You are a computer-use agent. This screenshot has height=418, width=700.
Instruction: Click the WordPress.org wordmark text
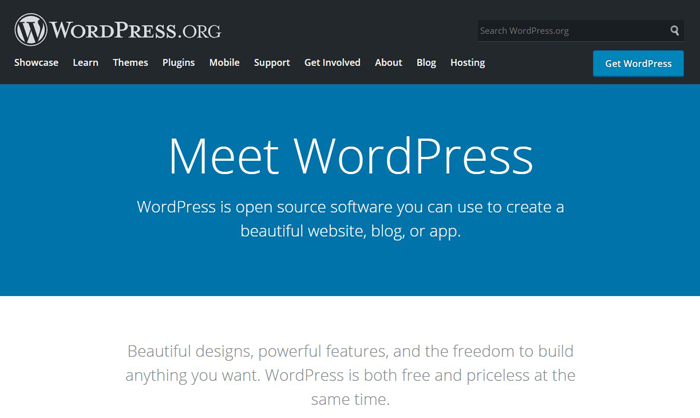click(x=135, y=30)
